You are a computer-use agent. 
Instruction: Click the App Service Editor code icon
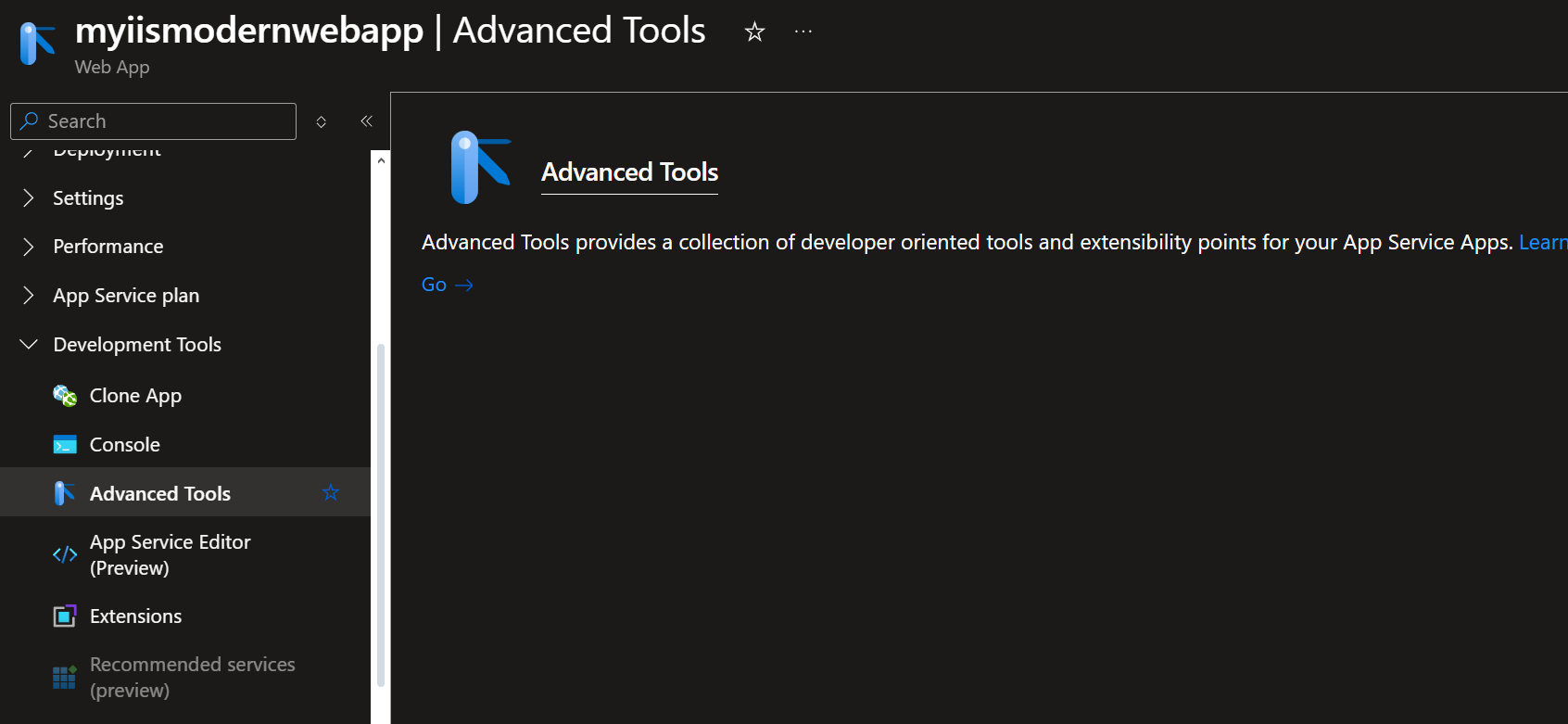pos(65,554)
